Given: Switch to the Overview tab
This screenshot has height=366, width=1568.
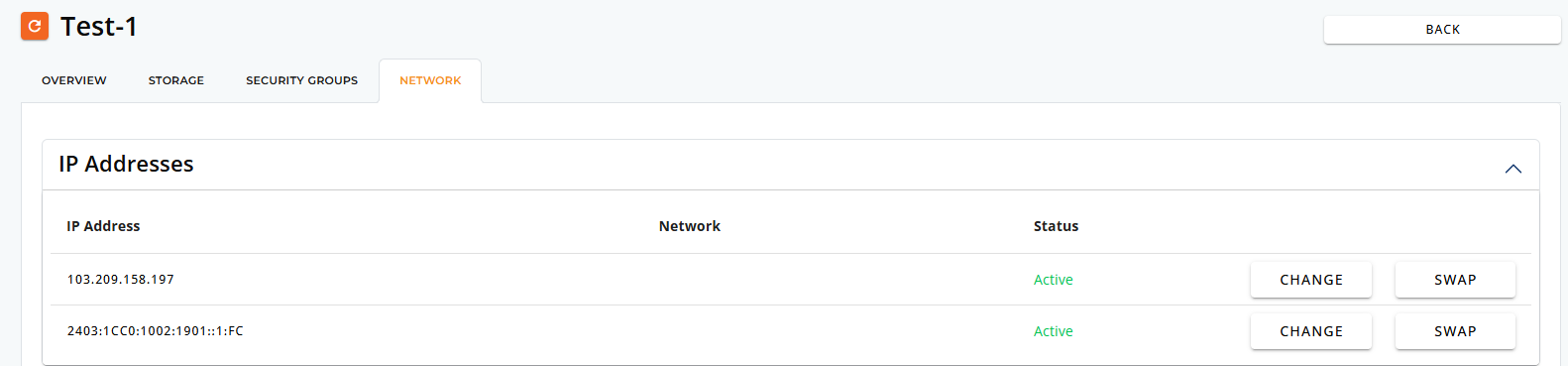Looking at the screenshot, I should coord(74,80).
